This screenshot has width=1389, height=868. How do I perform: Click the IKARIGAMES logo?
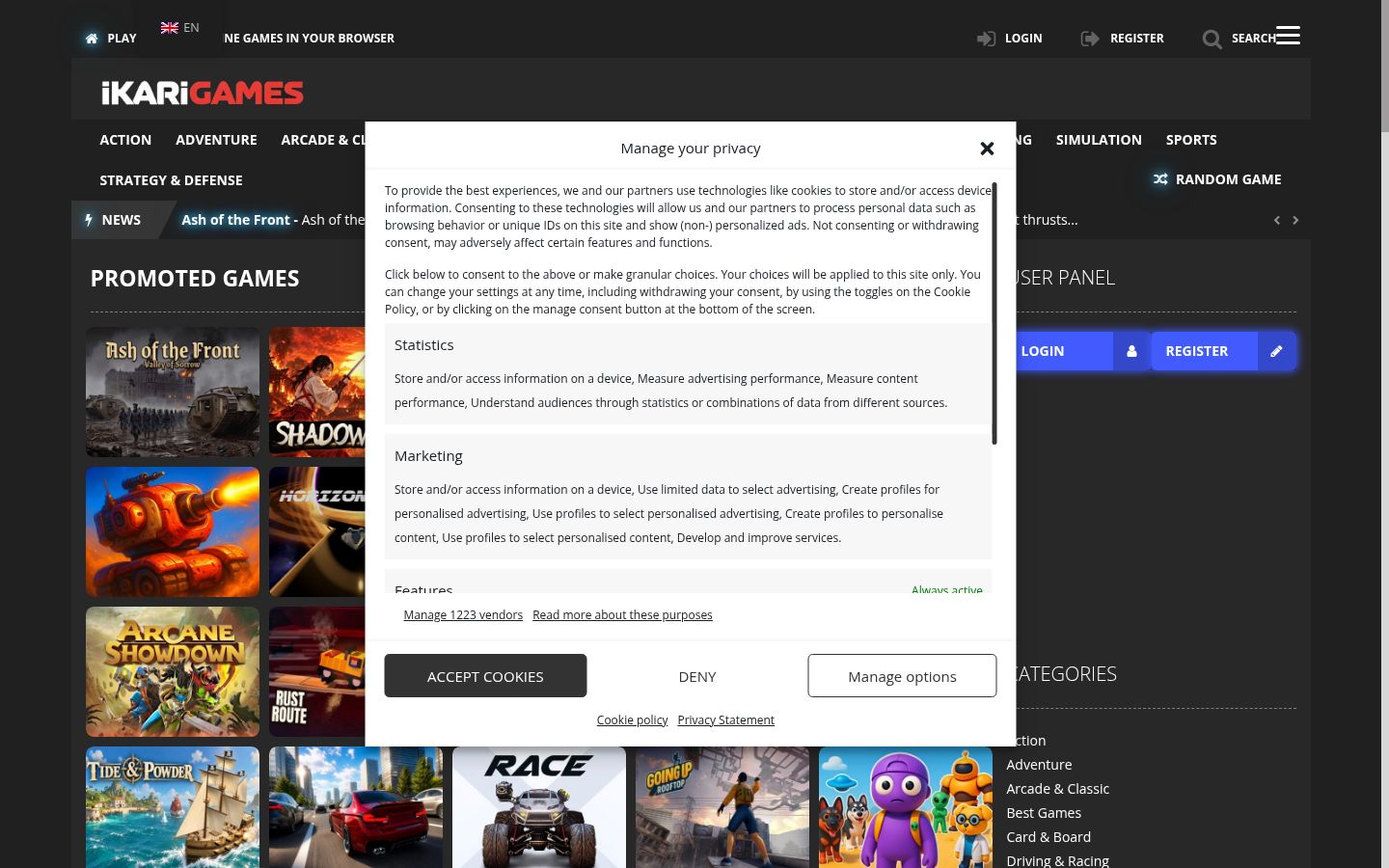point(202,93)
